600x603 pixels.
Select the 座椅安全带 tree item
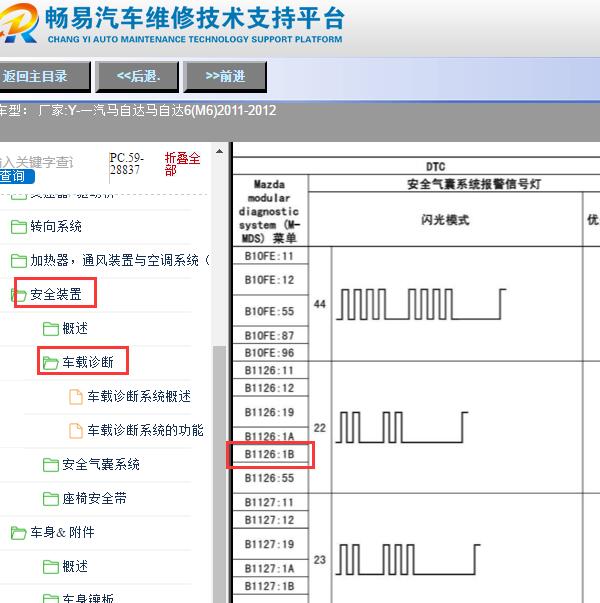coord(95,498)
